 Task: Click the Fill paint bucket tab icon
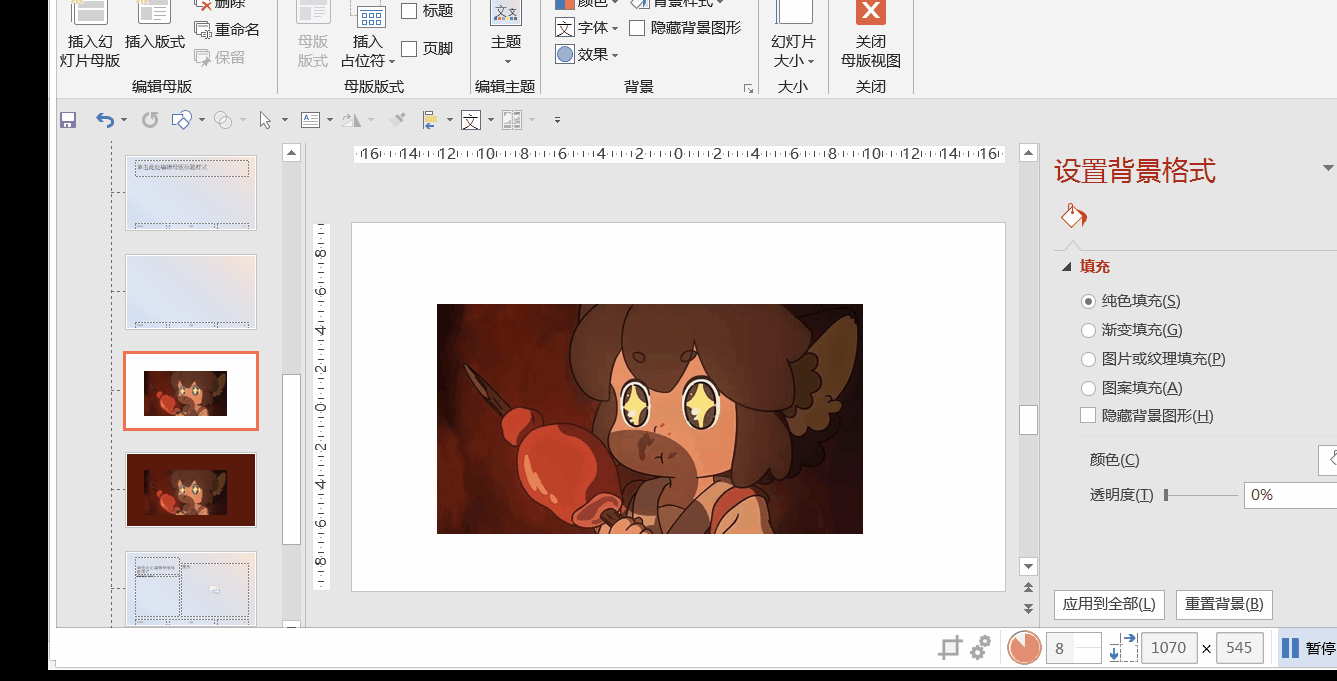pos(1073,216)
